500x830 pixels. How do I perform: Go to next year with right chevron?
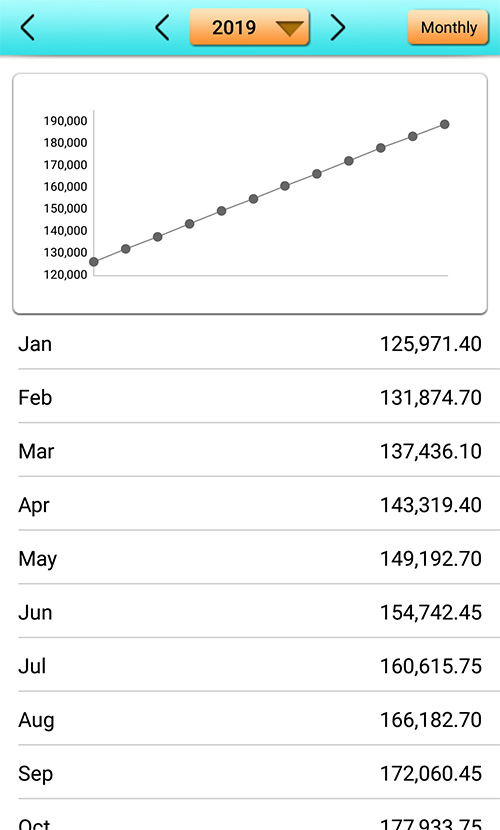338,28
